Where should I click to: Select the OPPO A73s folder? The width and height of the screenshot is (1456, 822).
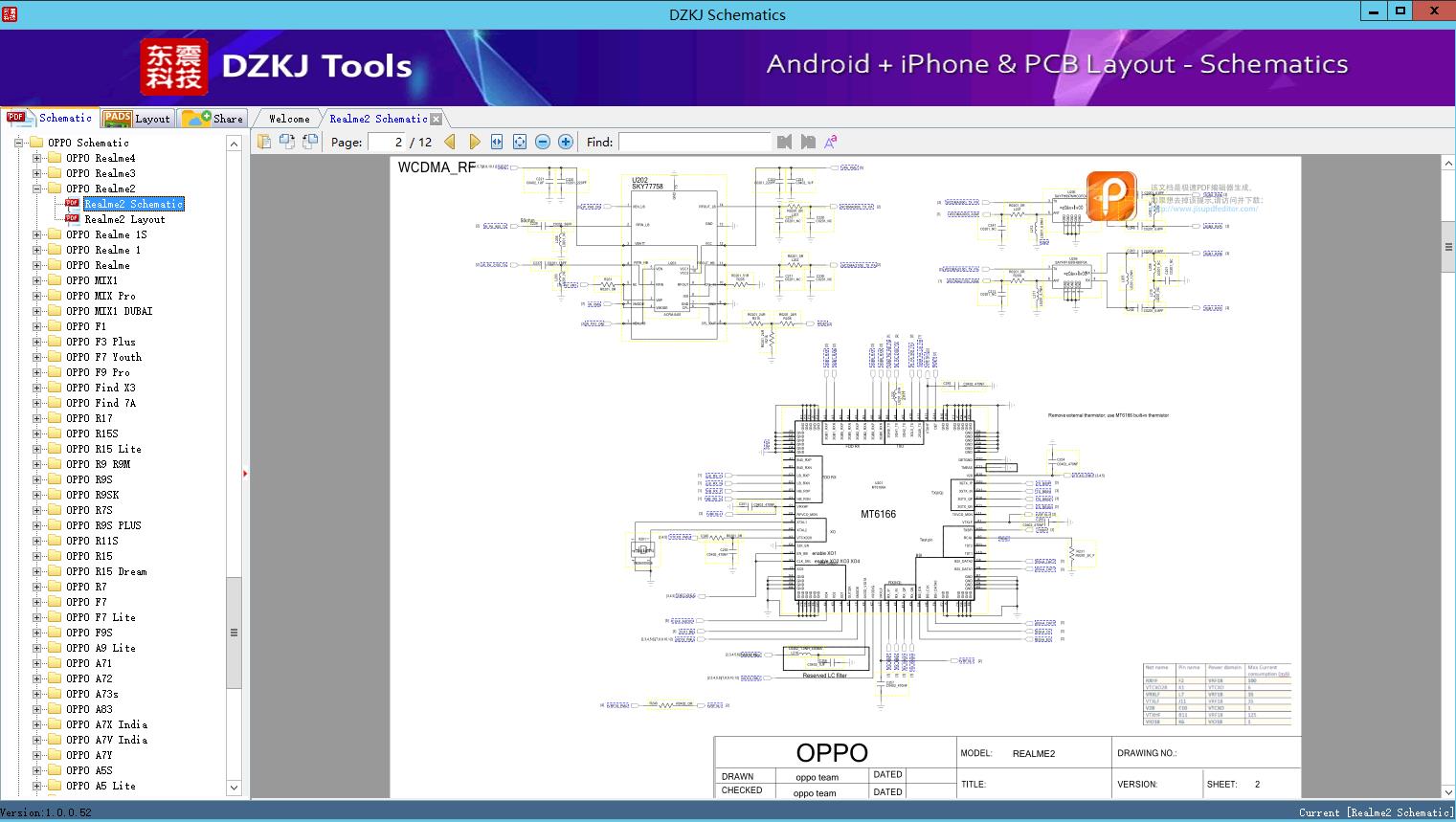(x=92, y=694)
